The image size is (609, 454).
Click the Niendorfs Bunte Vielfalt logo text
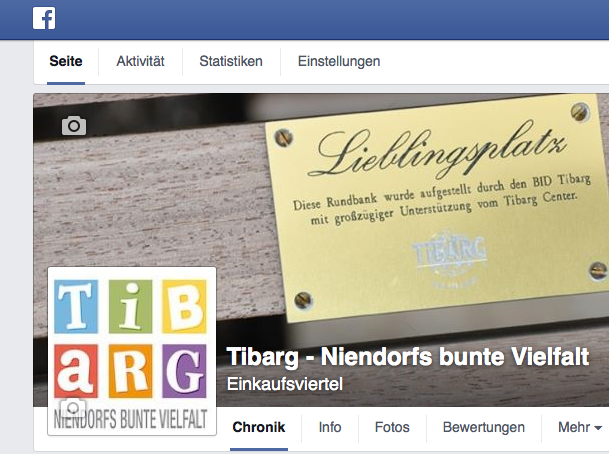click(130, 419)
